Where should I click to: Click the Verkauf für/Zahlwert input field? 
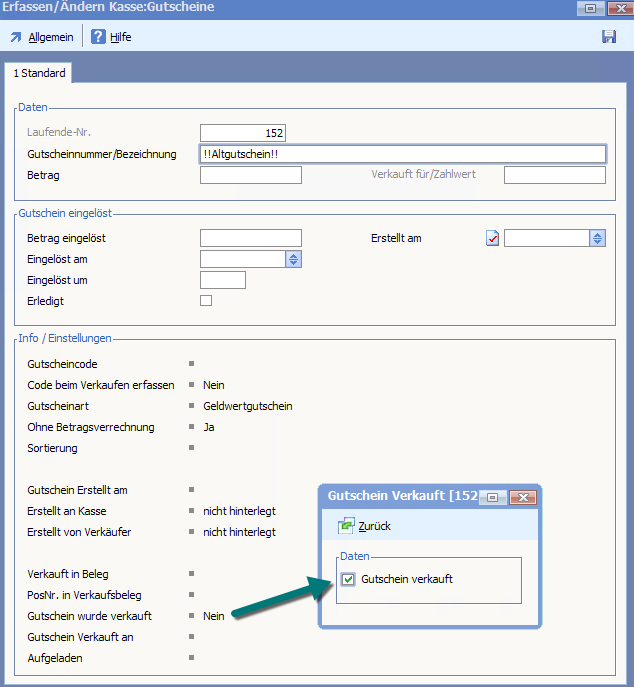pyautogui.click(x=554, y=175)
